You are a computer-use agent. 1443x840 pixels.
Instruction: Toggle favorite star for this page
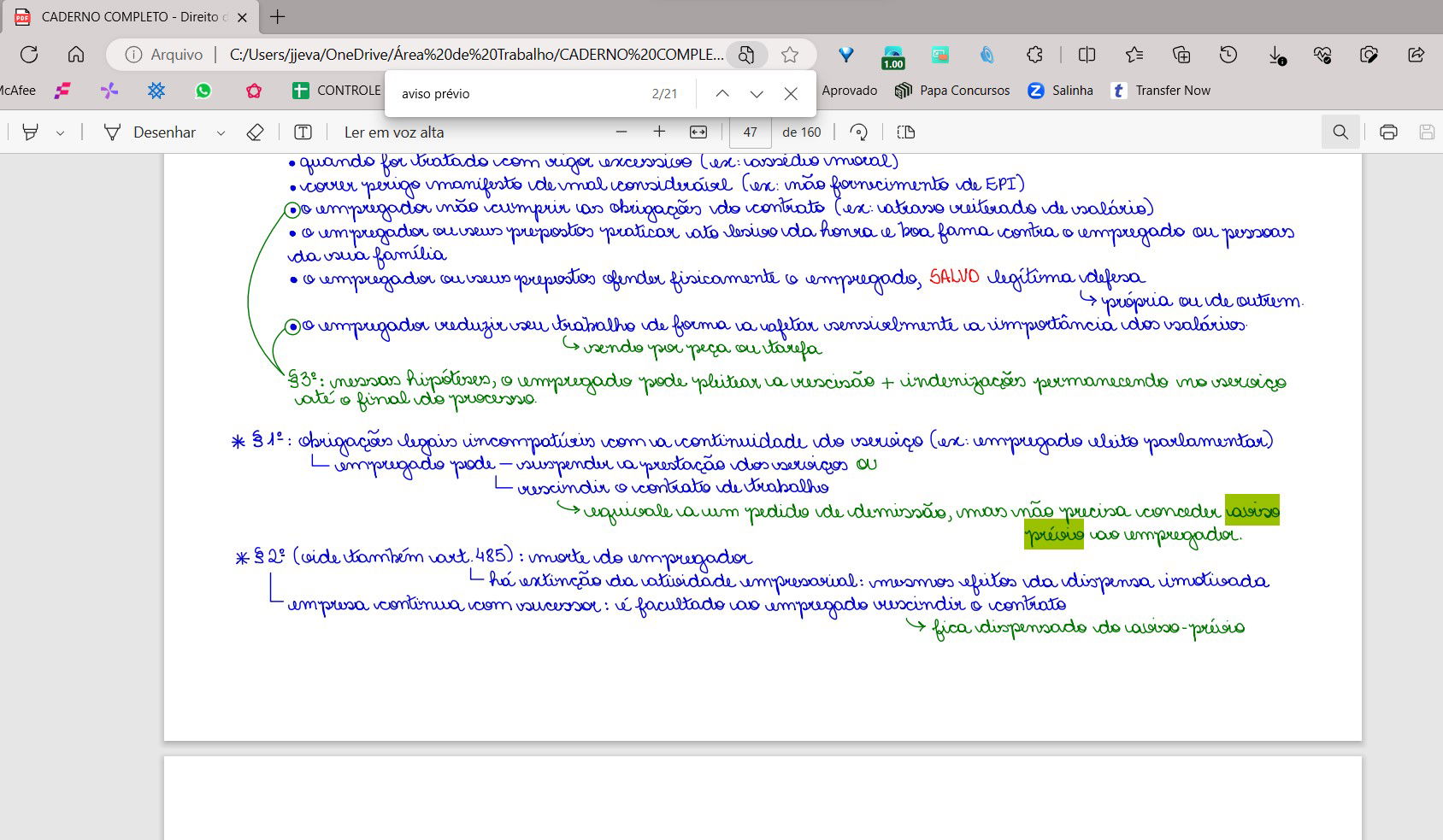[789, 56]
